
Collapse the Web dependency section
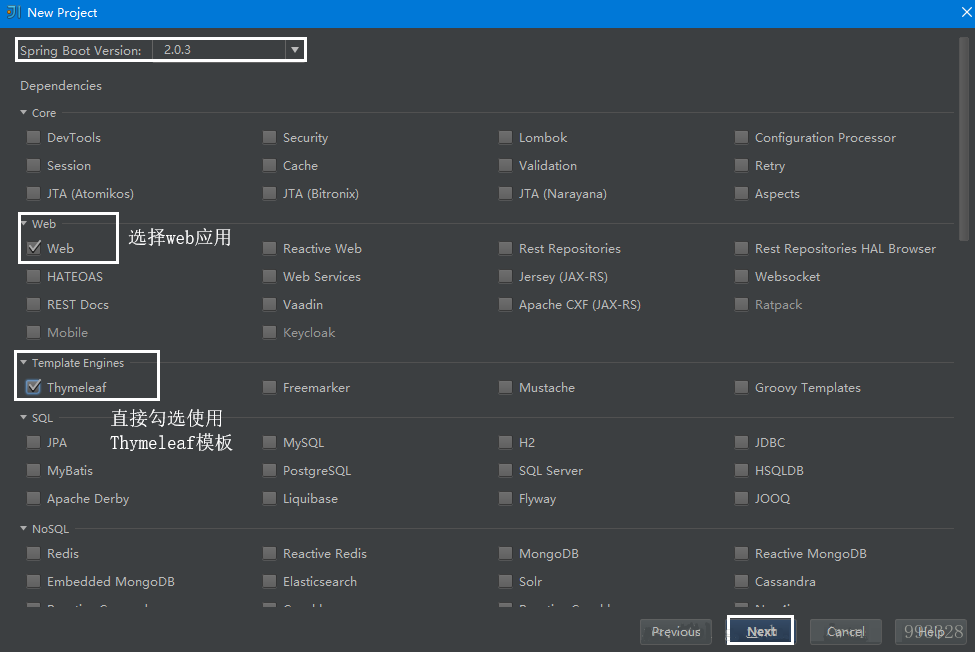pyautogui.click(x=24, y=223)
